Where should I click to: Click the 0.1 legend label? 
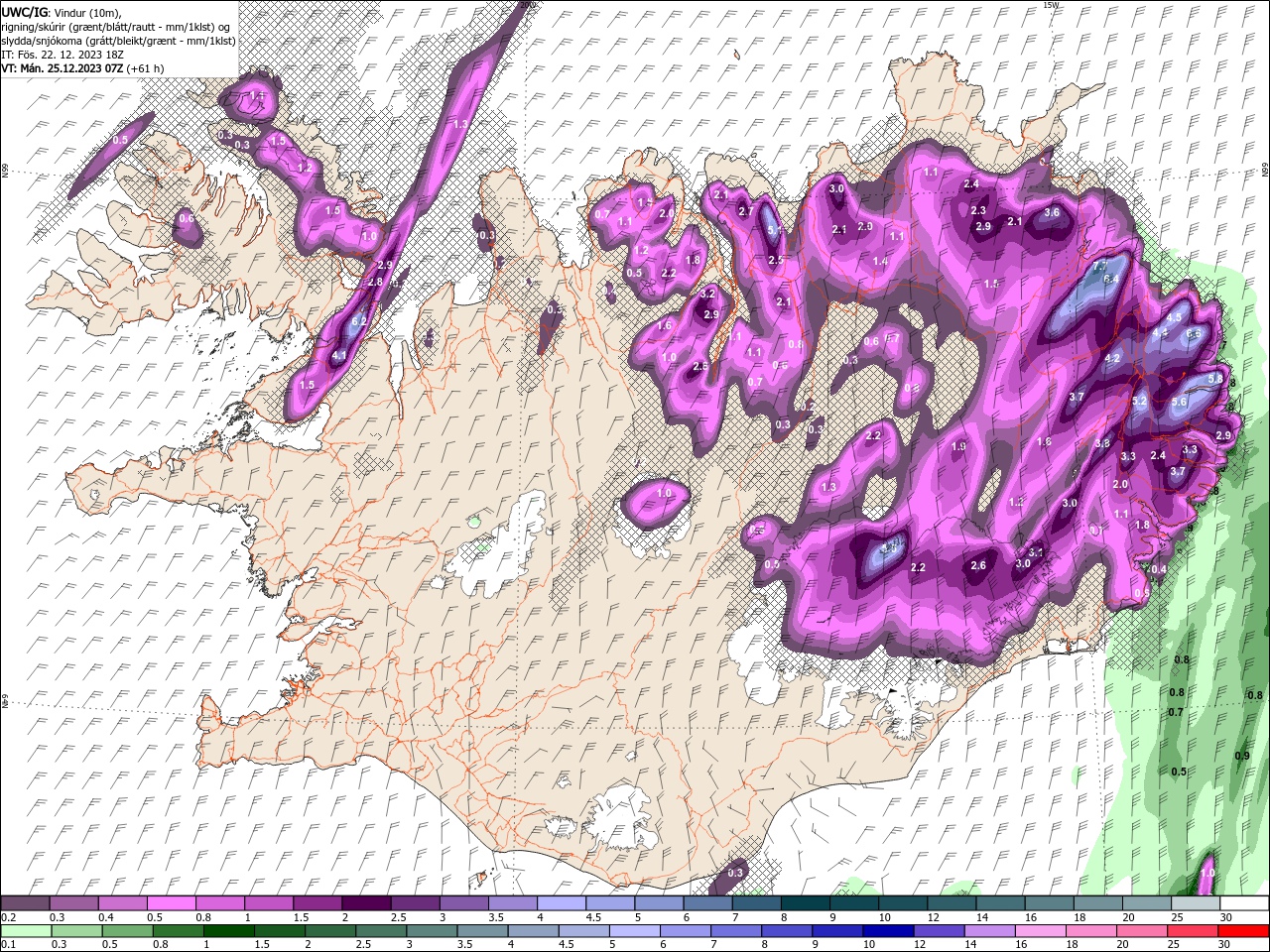8,945
